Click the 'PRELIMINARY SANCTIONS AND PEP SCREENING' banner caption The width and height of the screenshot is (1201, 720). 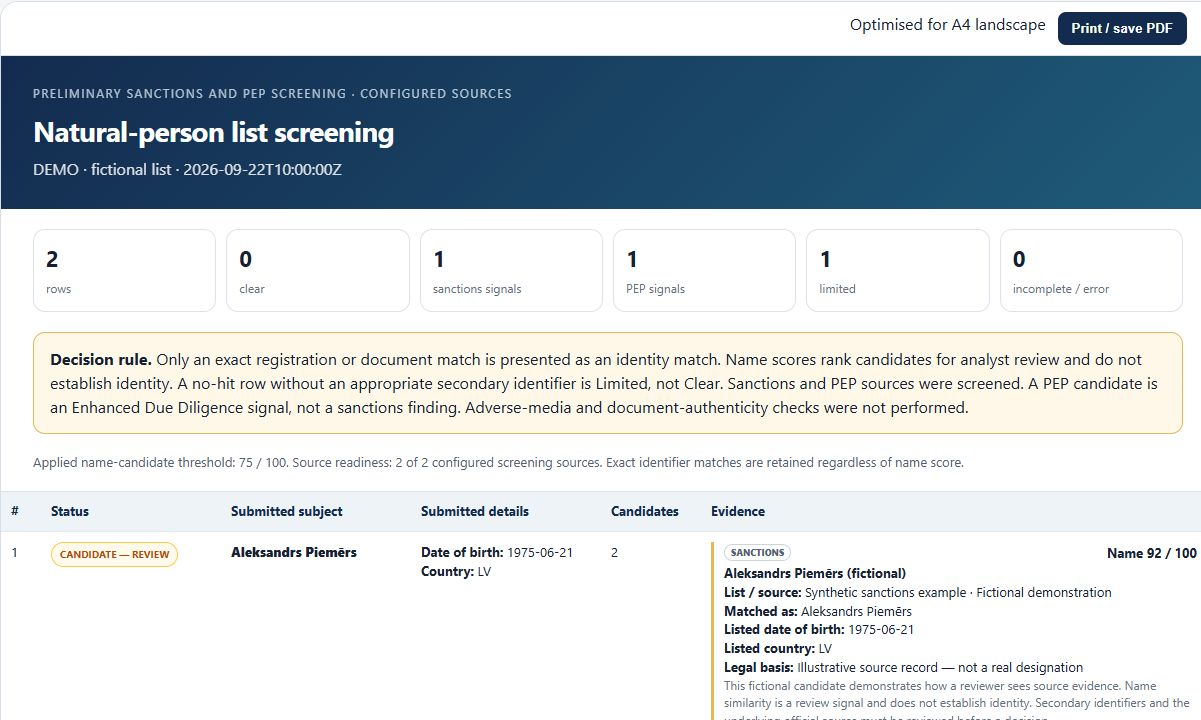(272, 93)
